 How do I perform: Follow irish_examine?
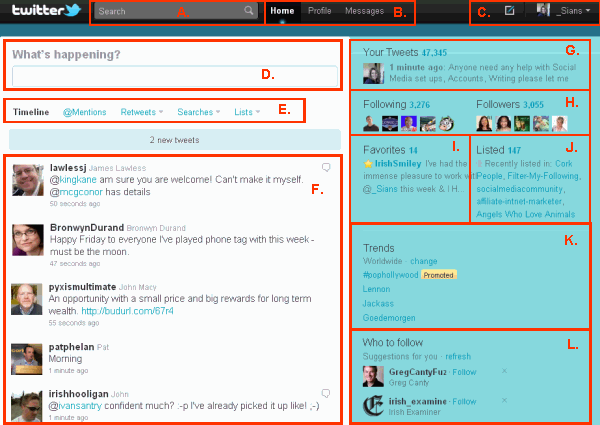pos(465,402)
